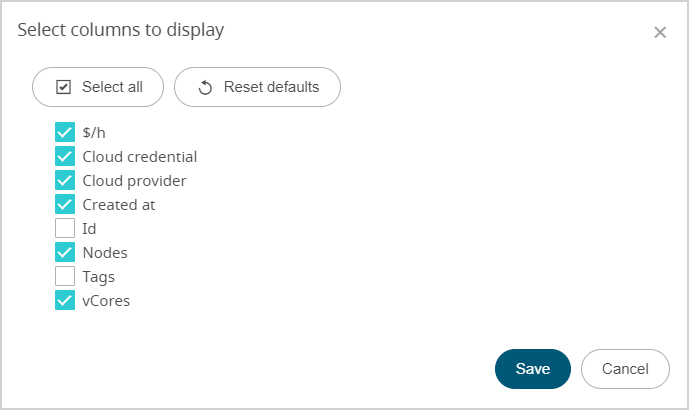Click the Cloud credential label text
This screenshot has width=689, height=410.
[140, 157]
